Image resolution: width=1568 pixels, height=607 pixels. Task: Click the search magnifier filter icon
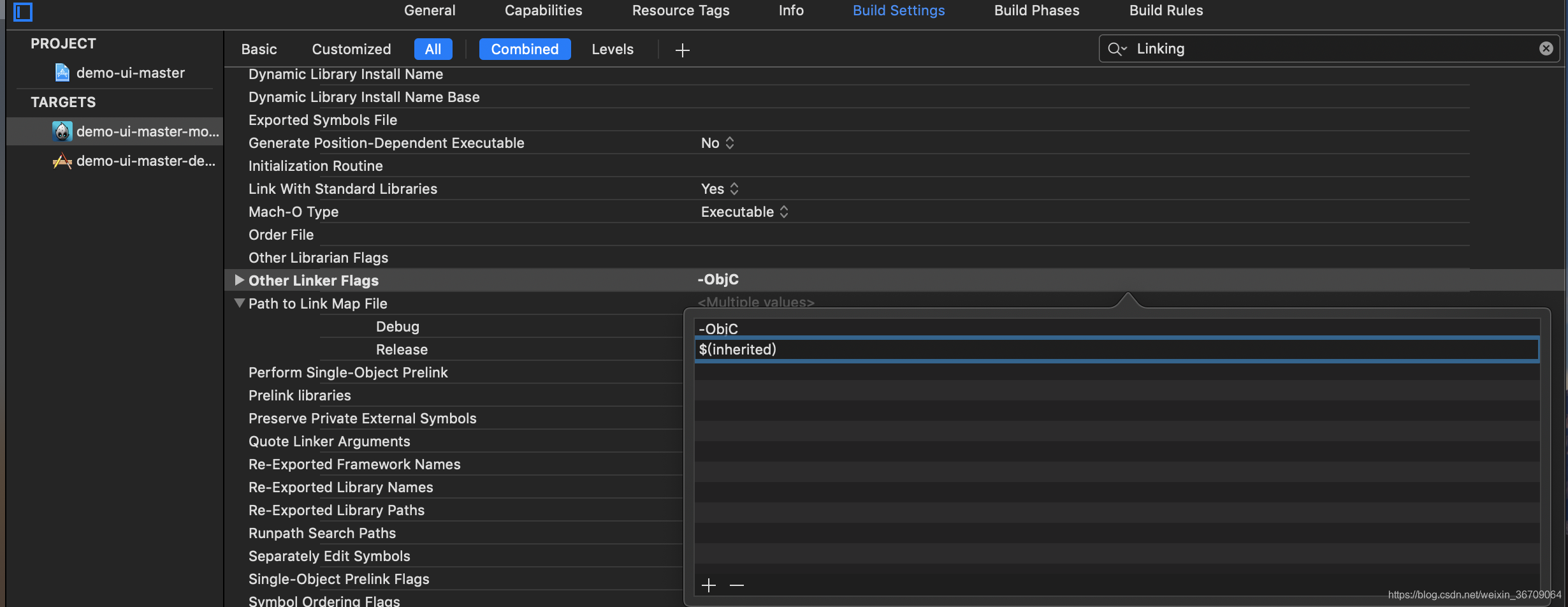[x=1117, y=49]
